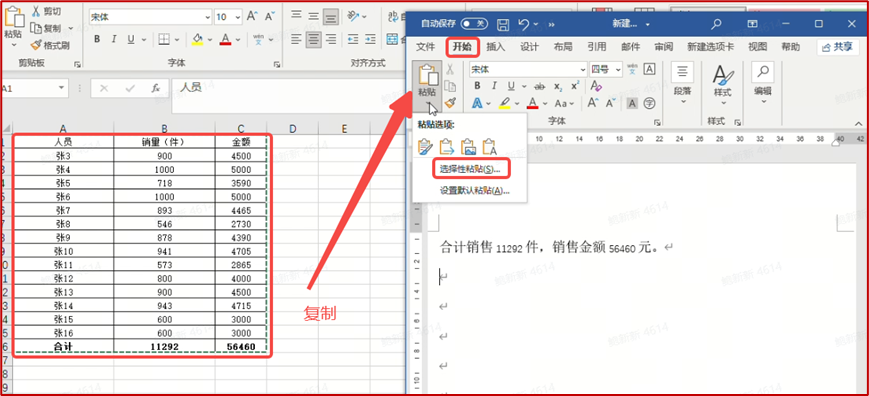Click Excel's middle-align icon
Viewport: 869px width, 396px height.
pos(314,17)
